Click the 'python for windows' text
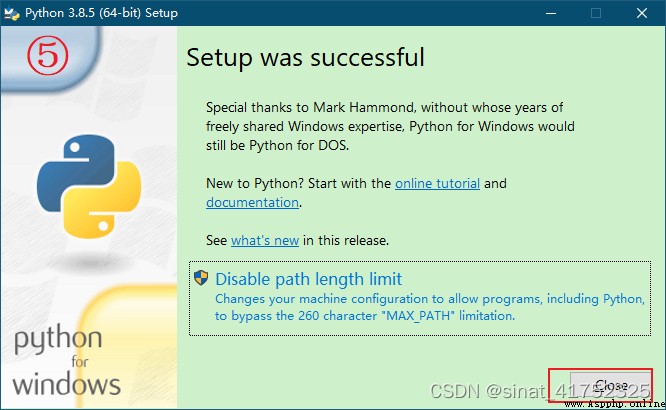This screenshot has width=666, height=410. [x=67, y=360]
